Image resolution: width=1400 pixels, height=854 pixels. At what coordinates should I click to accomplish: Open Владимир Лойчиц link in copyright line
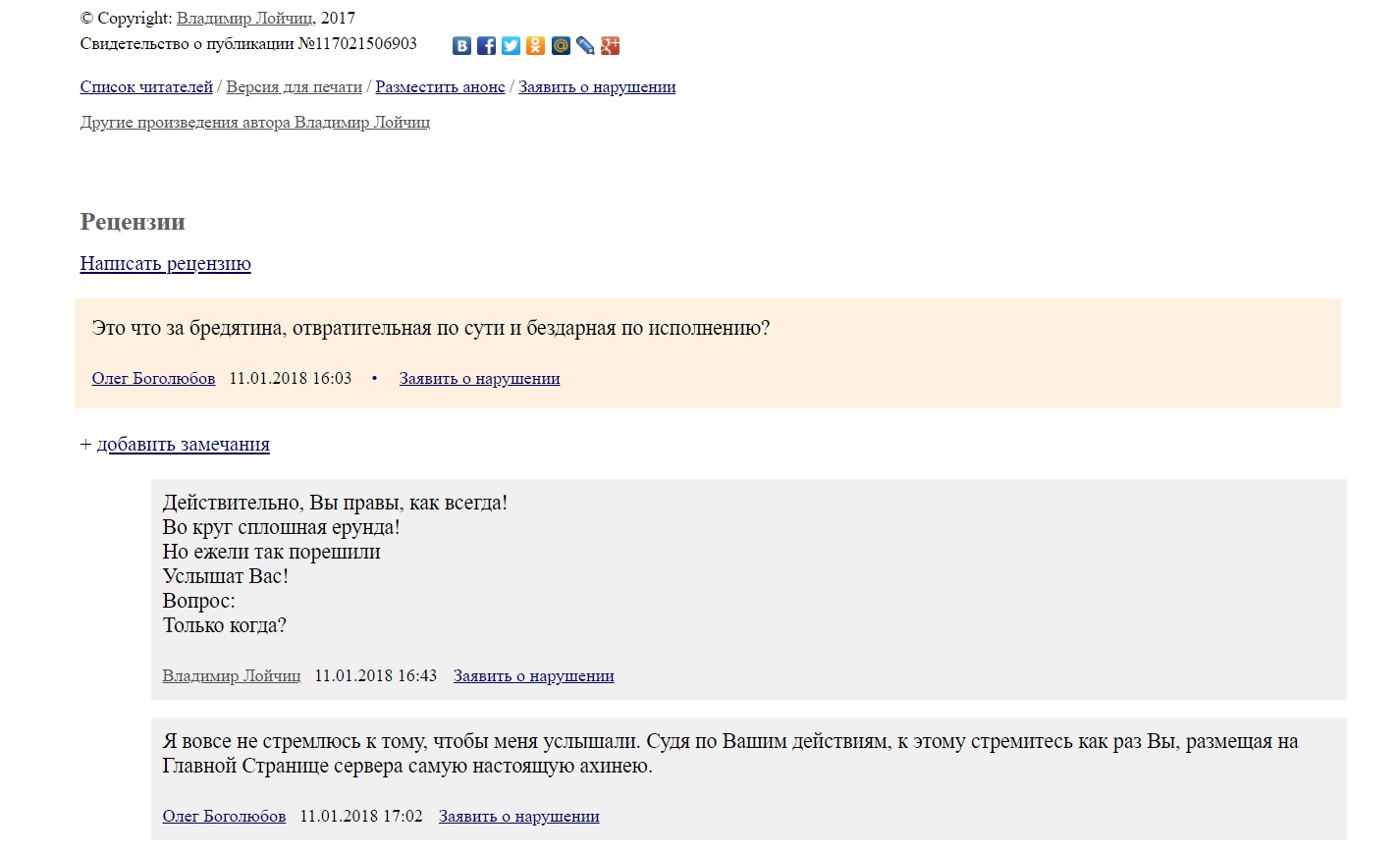[x=244, y=18]
